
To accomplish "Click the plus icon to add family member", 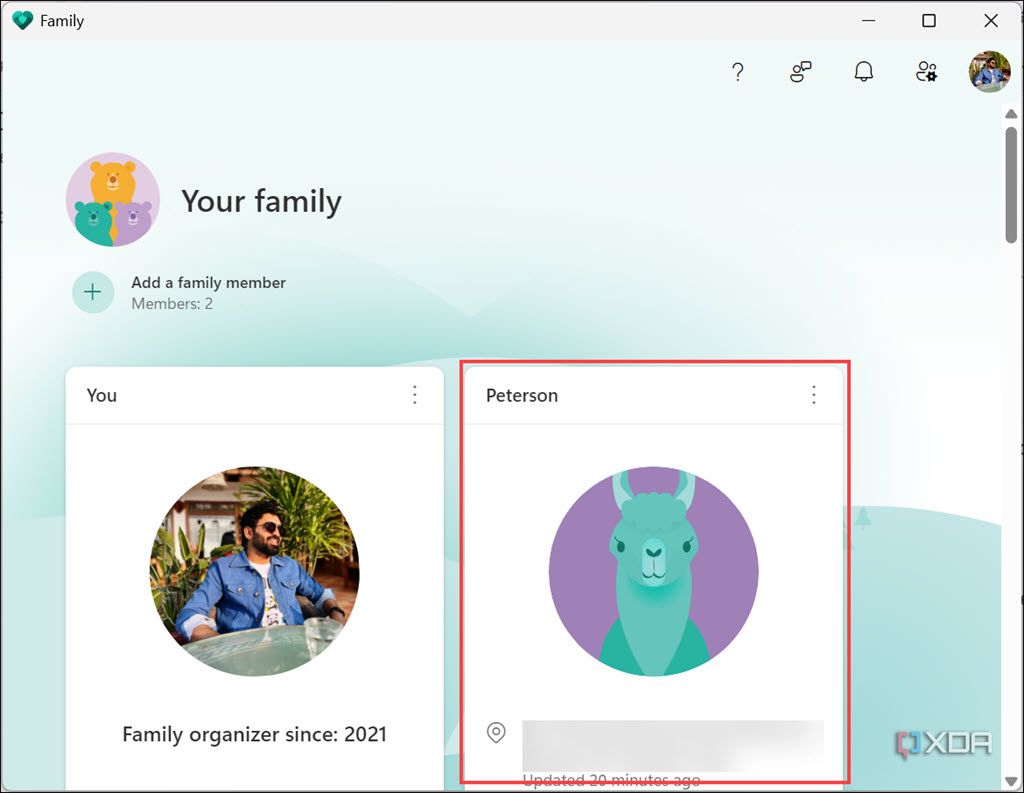I will [92, 292].
